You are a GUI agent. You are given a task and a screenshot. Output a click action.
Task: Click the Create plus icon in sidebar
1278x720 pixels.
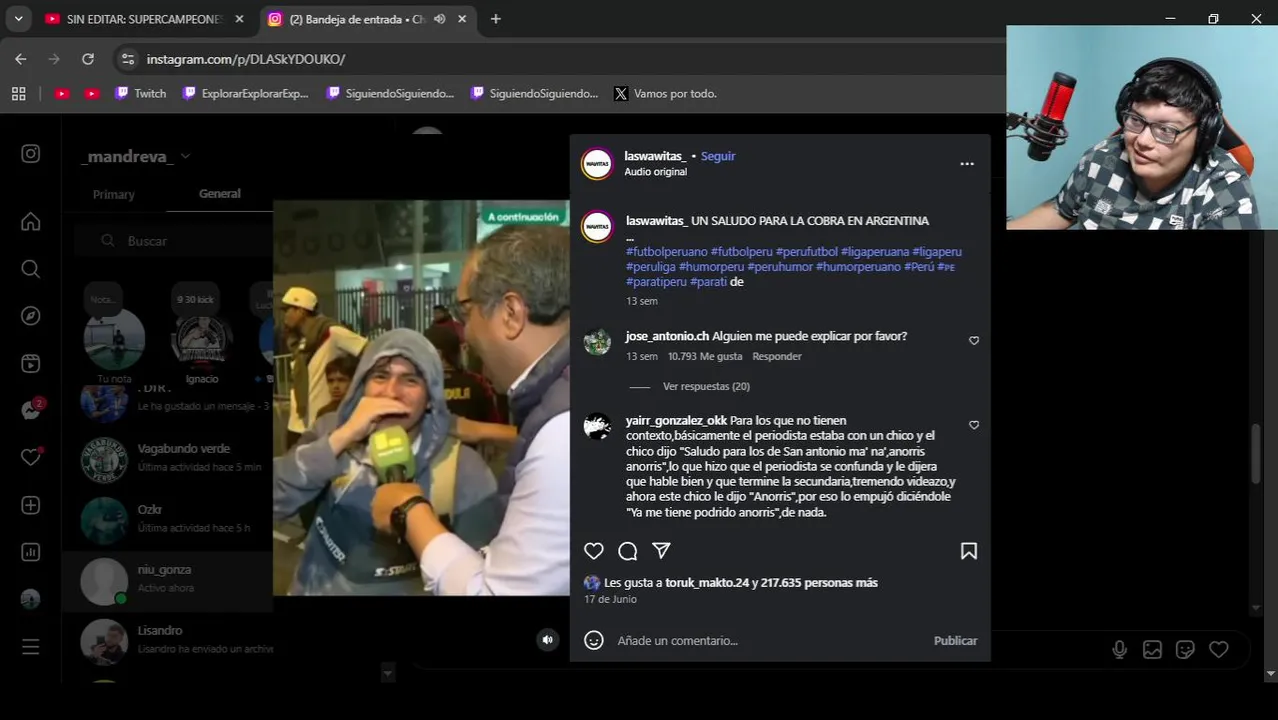31,505
